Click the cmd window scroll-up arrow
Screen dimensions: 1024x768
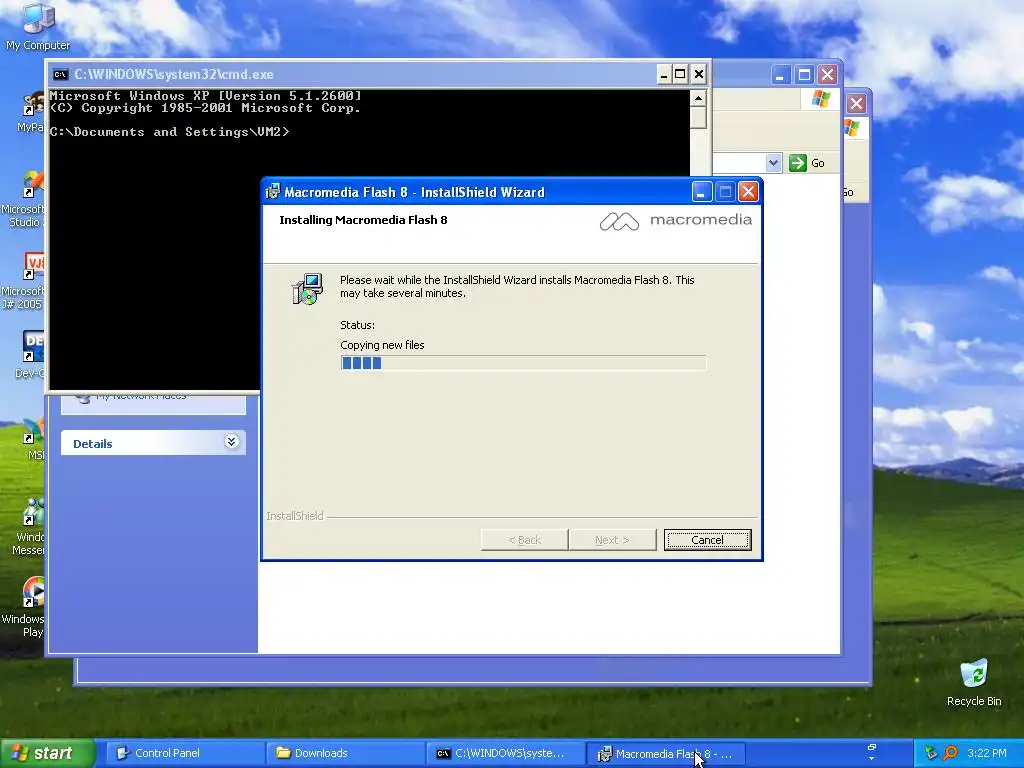pos(698,99)
